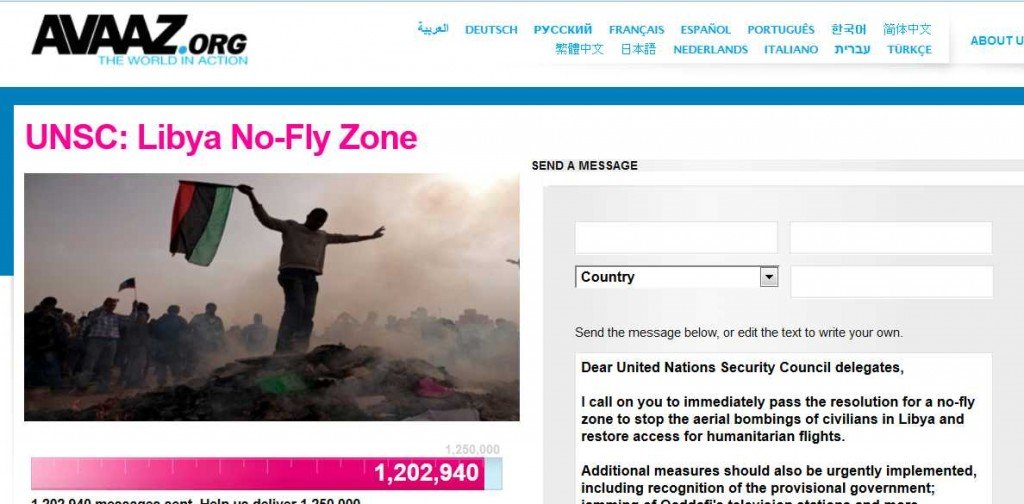Switch language to Nederlands
The height and width of the screenshot is (504, 1024).
pos(711,50)
